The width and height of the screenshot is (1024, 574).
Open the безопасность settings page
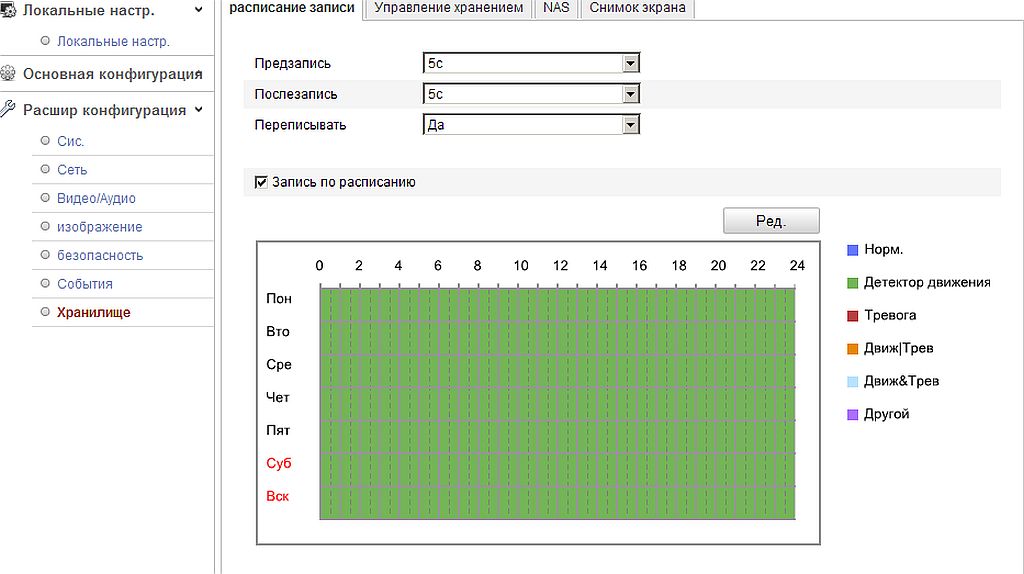tap(100, 255)
